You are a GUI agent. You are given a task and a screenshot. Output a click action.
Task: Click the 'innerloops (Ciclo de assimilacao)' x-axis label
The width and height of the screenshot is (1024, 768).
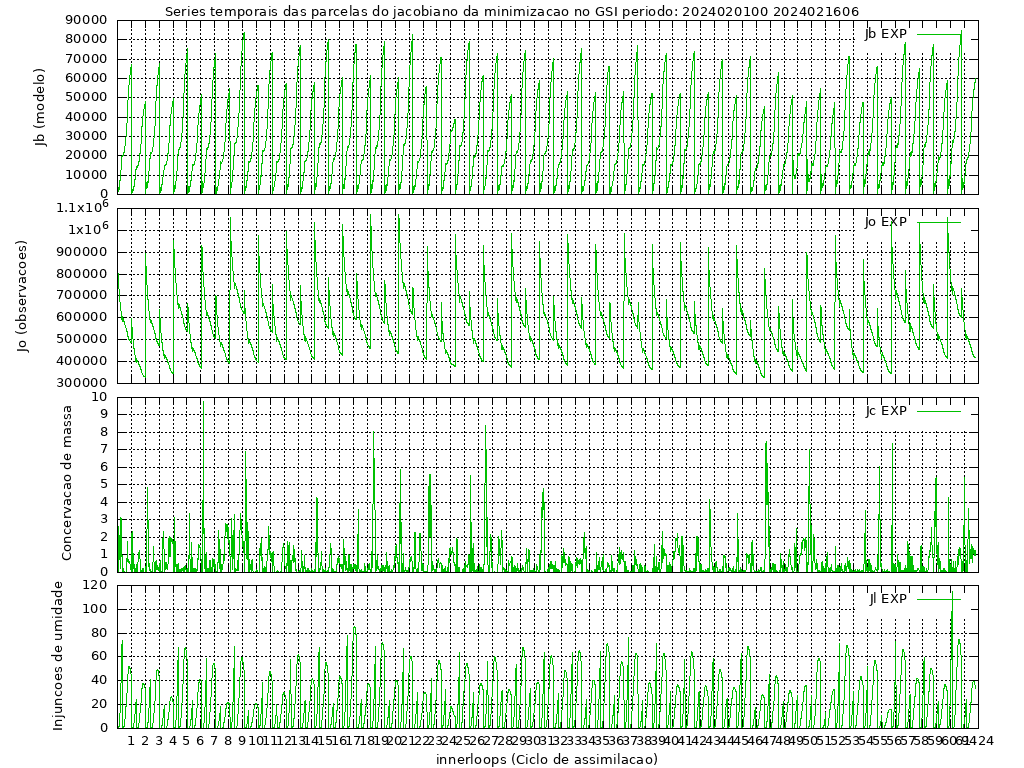click(x=547, y=759)
